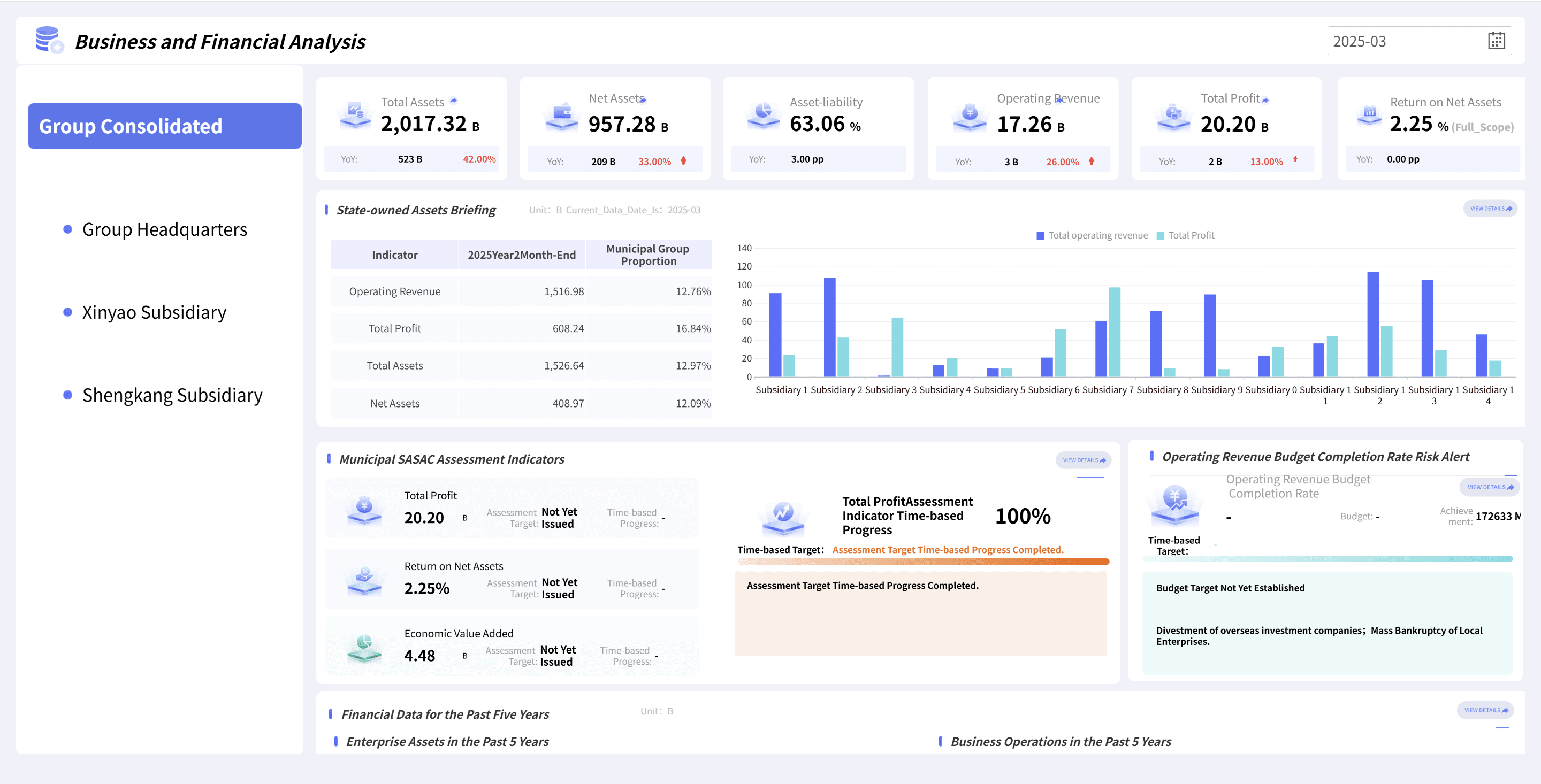The image size is (1541, 784).
Task: Switch to Xinyao Subsidiary
Action: tap(154, 312)
